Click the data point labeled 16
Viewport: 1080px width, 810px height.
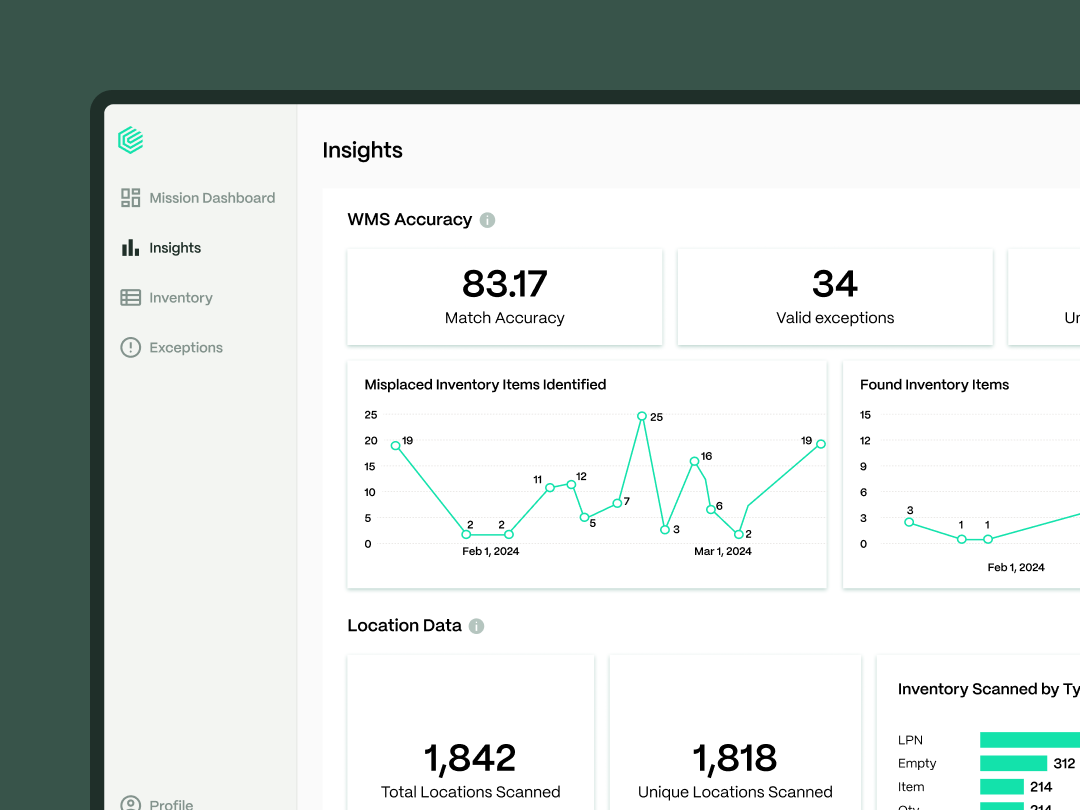coord(694,461)
